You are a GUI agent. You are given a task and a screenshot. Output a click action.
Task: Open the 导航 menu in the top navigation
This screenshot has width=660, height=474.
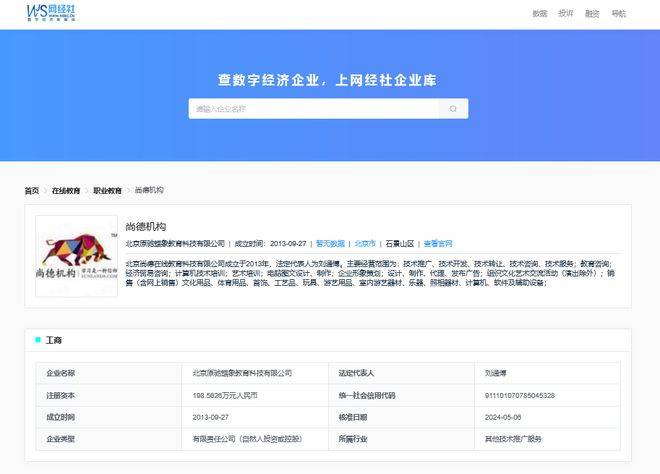pos(618,14)
